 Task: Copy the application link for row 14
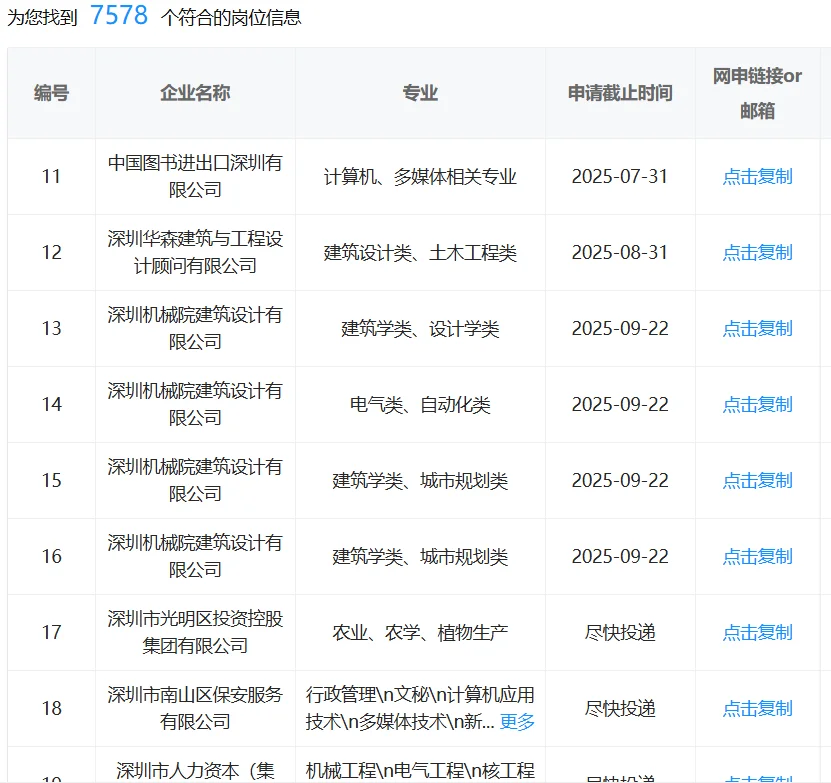757,404
